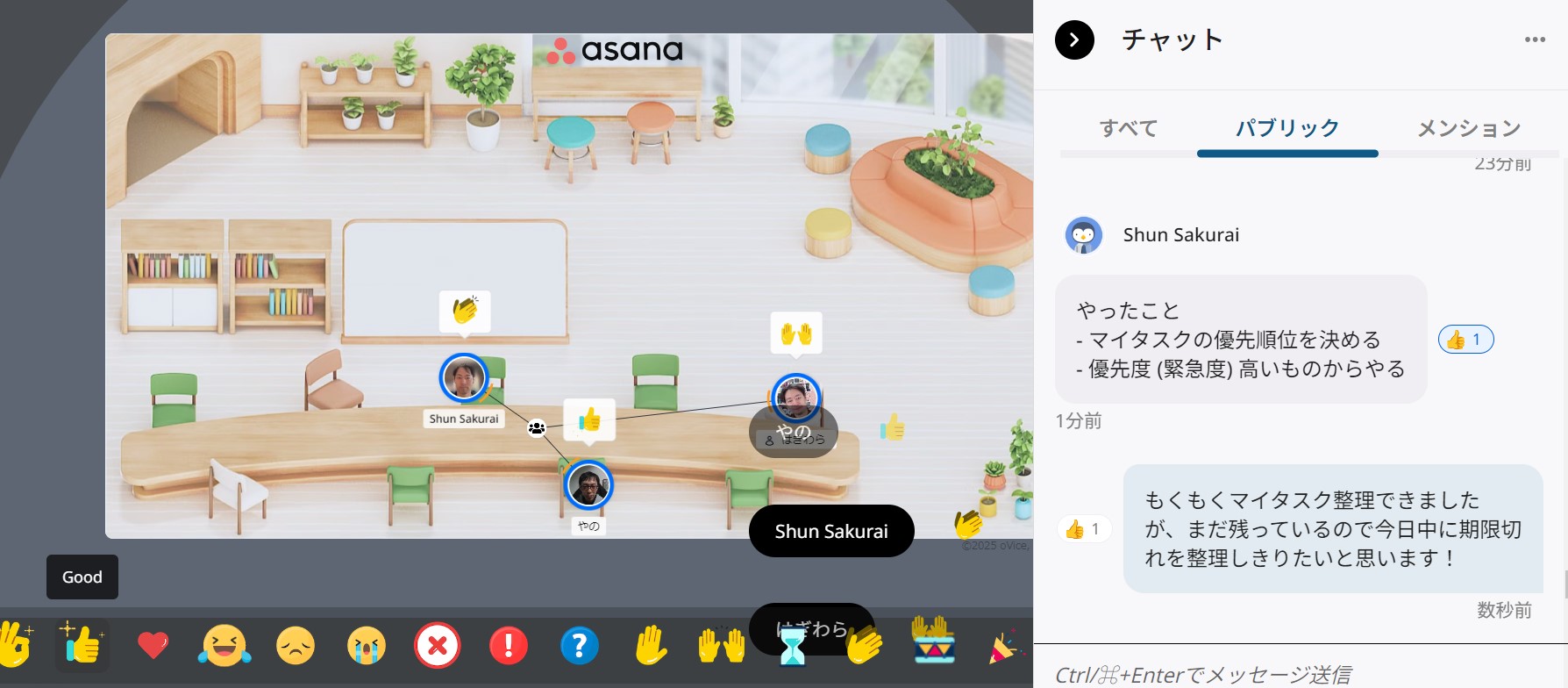Raise a single hand reaction
This screenshot has height=688, width=1568.
651,646
